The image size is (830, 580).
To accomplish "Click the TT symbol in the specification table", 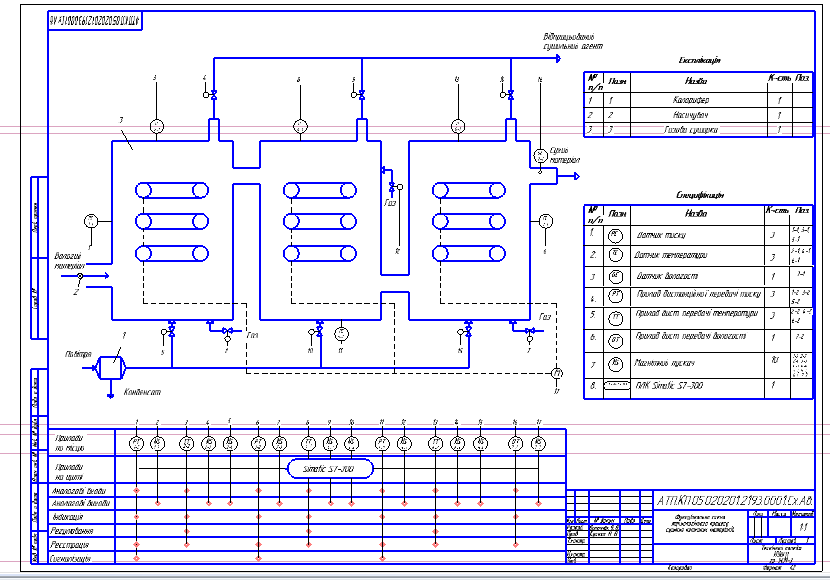I will [615, 318].
